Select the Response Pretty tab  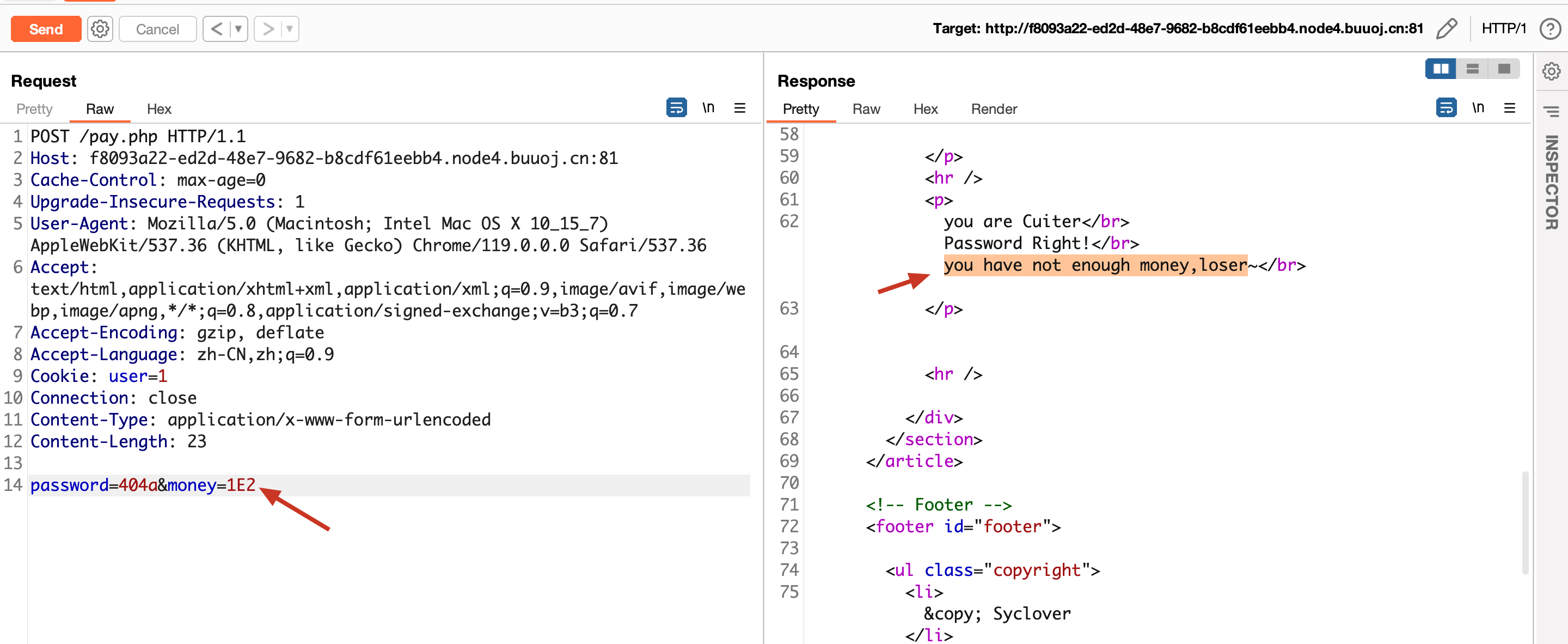800,109
